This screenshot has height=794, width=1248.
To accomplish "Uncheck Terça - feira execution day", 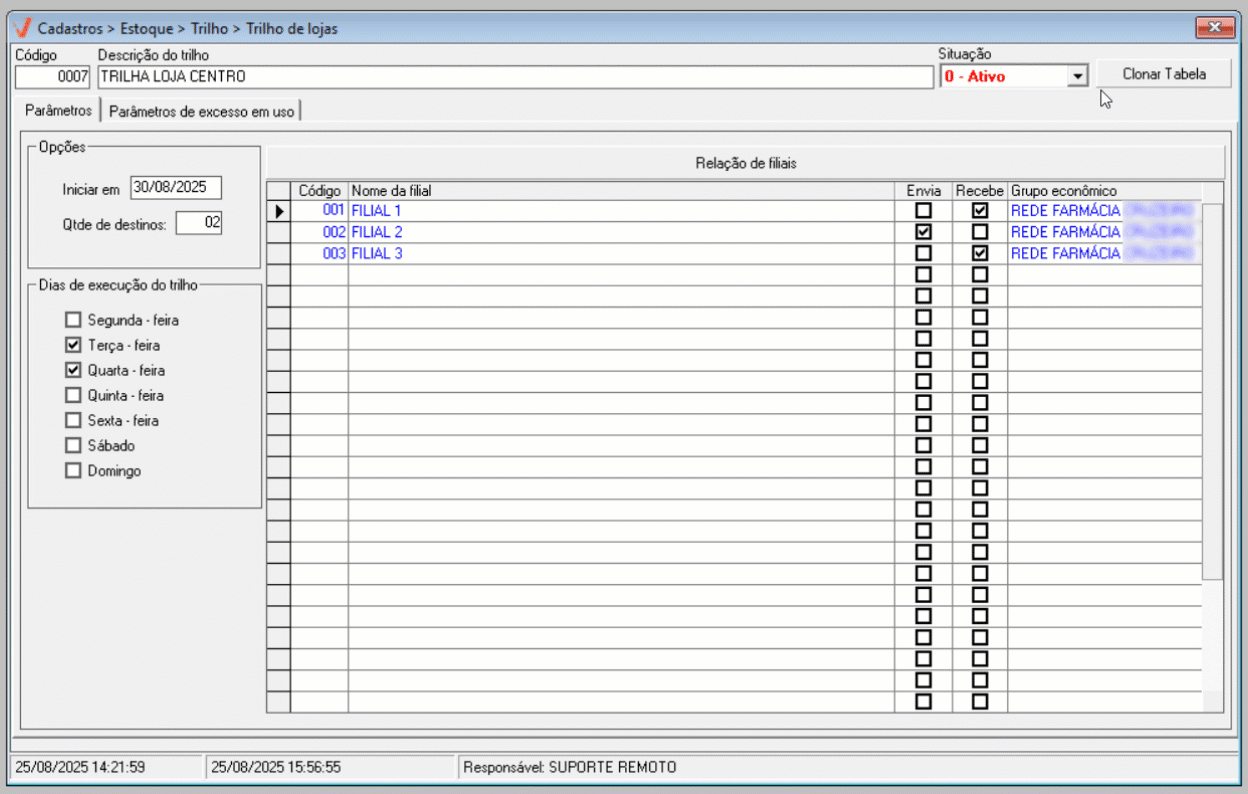I will [72, 345].
